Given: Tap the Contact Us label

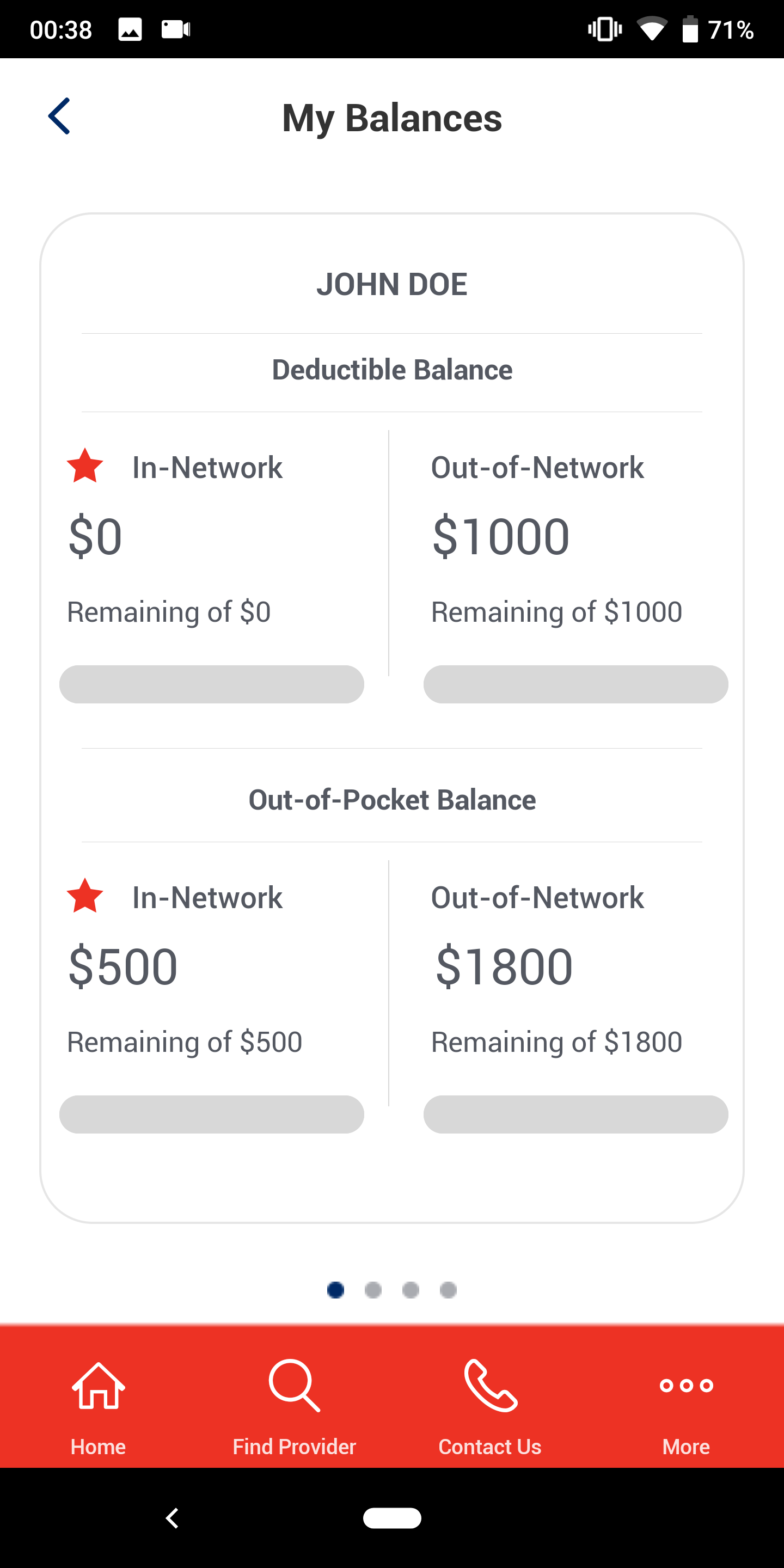Looking at the screenshot, I should [x=490, y=1447].
